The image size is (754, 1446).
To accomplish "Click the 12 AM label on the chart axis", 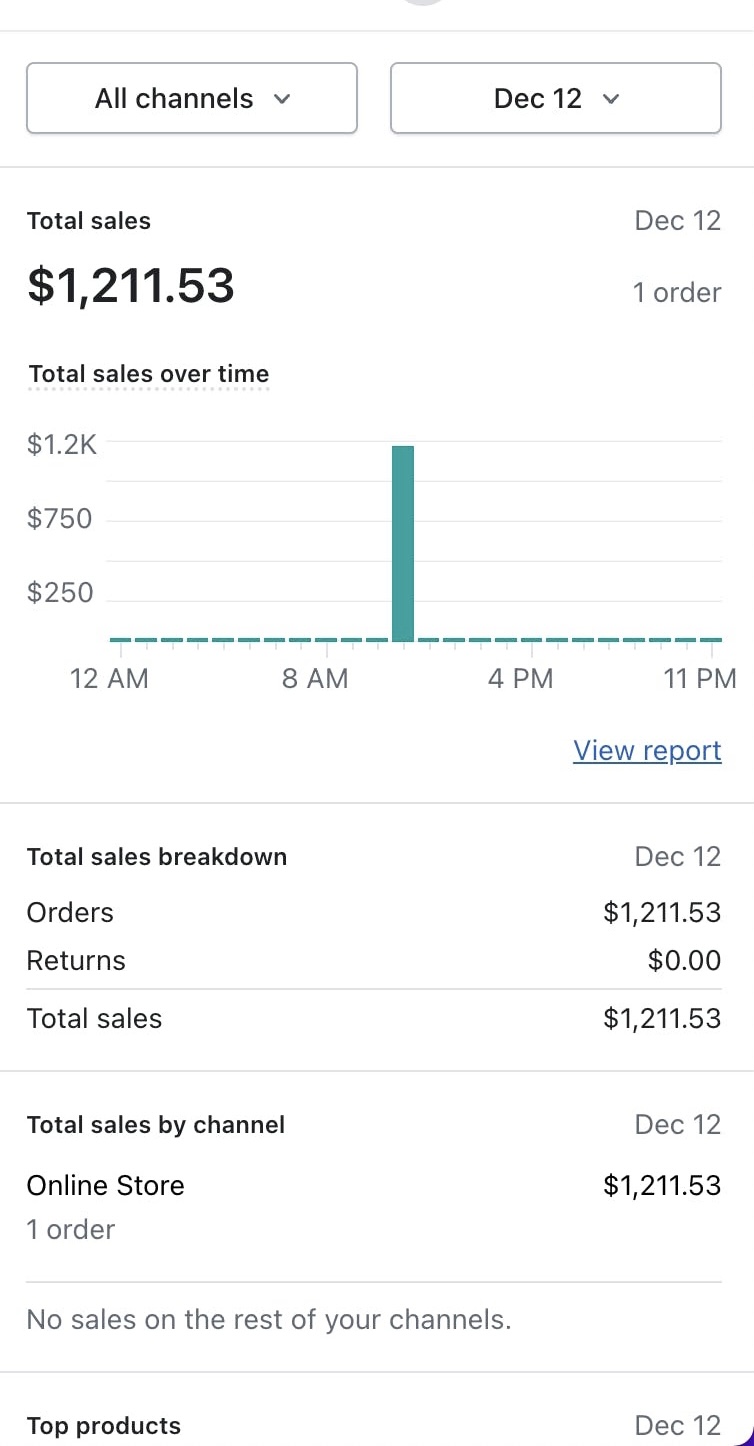I will 109,679.
